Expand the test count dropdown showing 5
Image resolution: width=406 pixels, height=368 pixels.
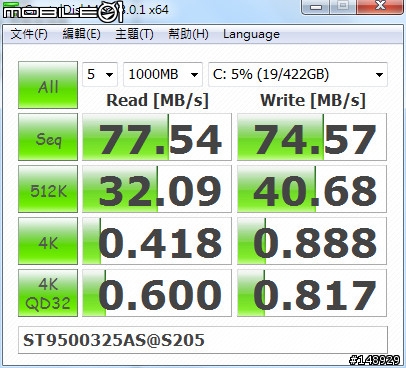click(100, 74)
